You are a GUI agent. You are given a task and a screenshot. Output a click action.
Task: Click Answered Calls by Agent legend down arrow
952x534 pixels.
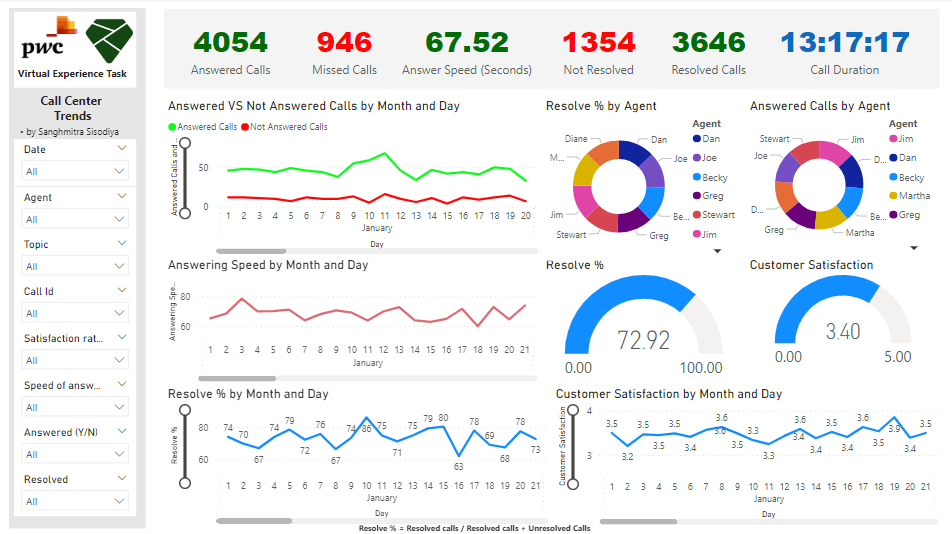tap(914, 248)
